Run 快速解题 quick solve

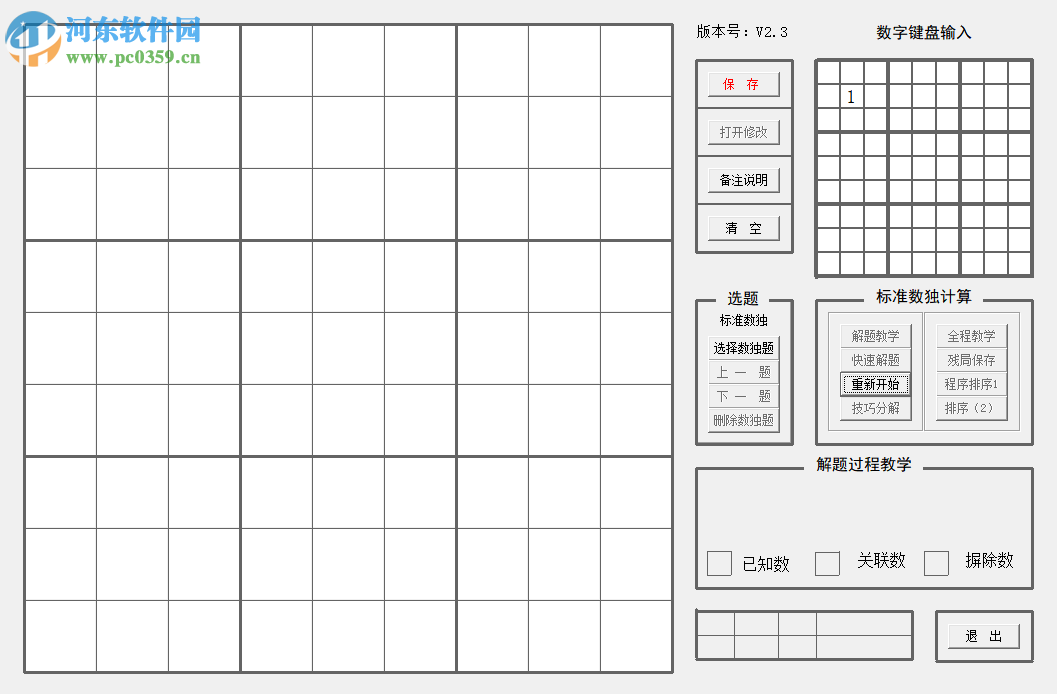click(x=876, y=360)
